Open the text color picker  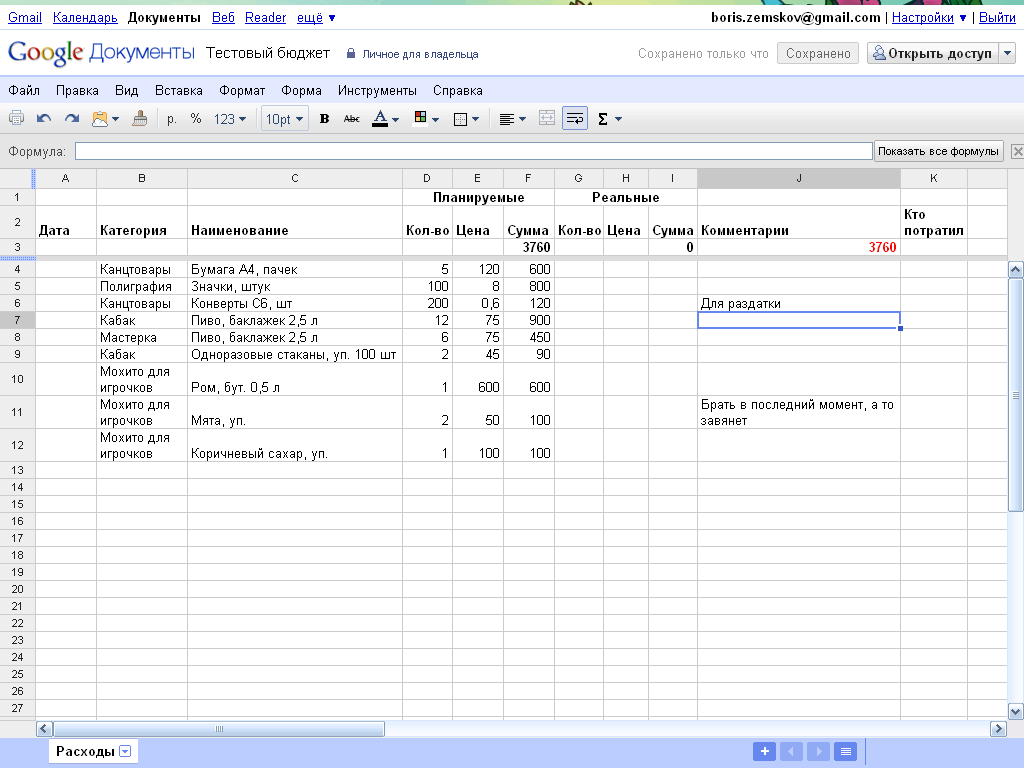pos(385,119)
